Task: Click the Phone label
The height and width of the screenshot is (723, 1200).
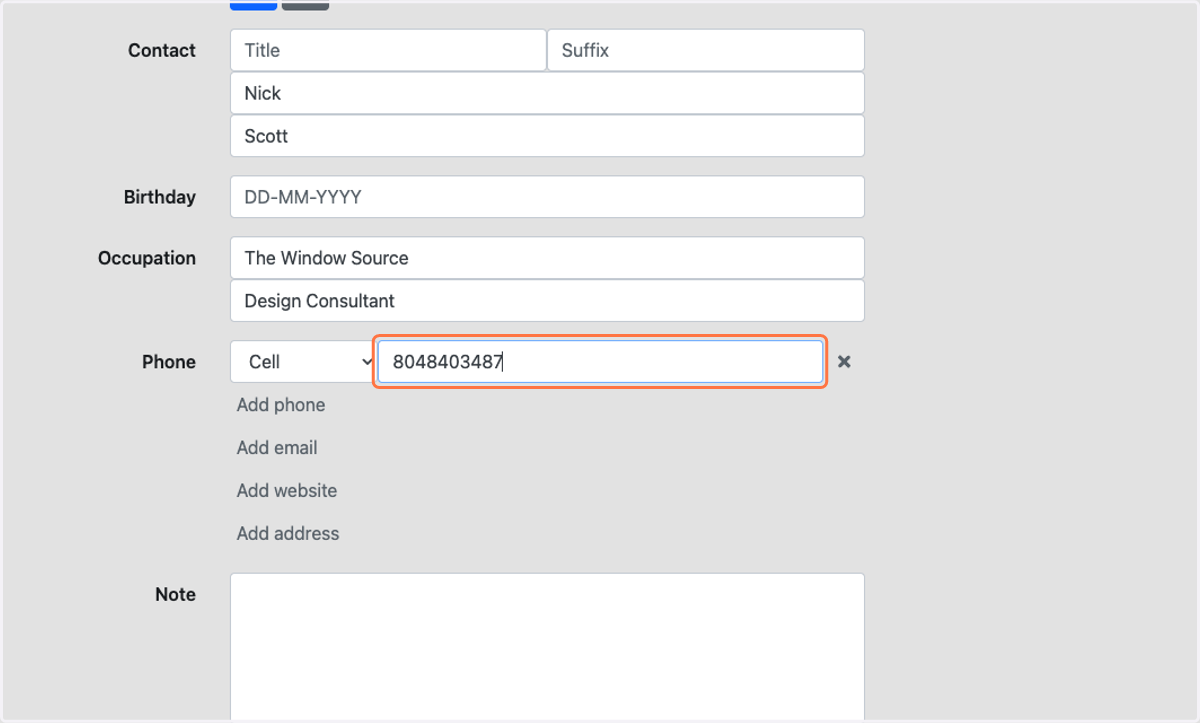Action: pyautogui.click(x=169, y=362)
